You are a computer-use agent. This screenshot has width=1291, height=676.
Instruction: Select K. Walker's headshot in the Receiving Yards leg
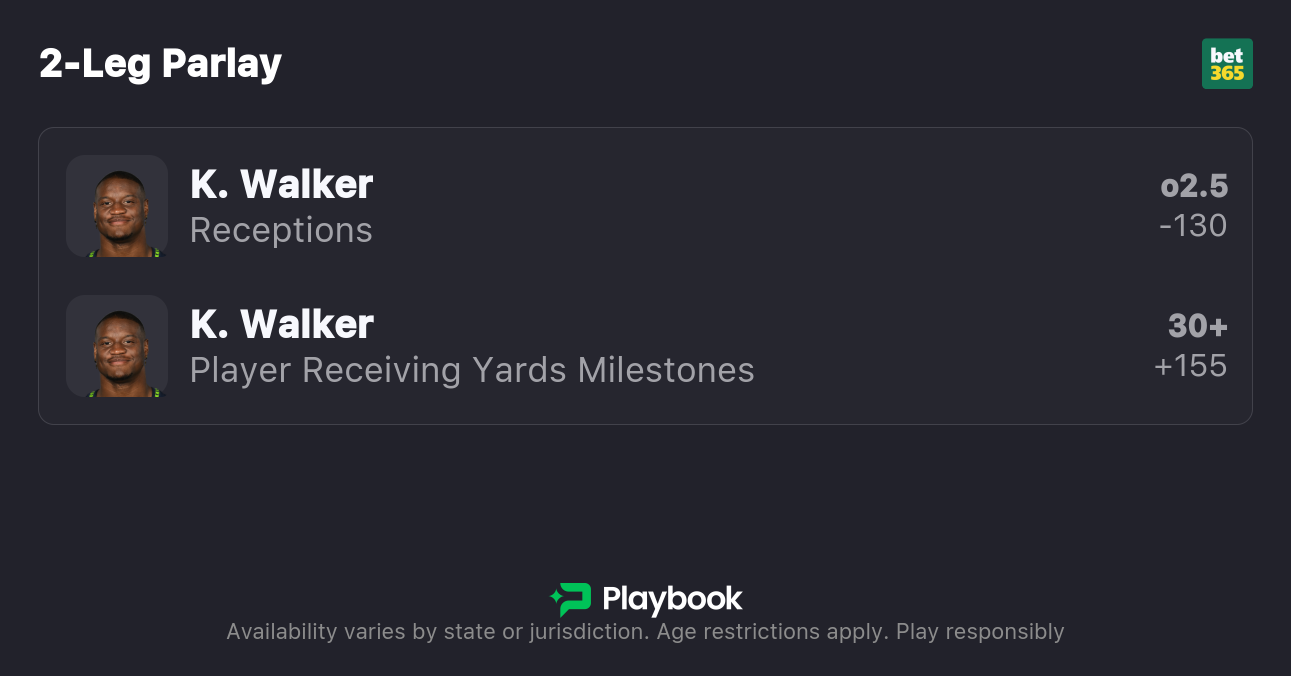[117, 346]
